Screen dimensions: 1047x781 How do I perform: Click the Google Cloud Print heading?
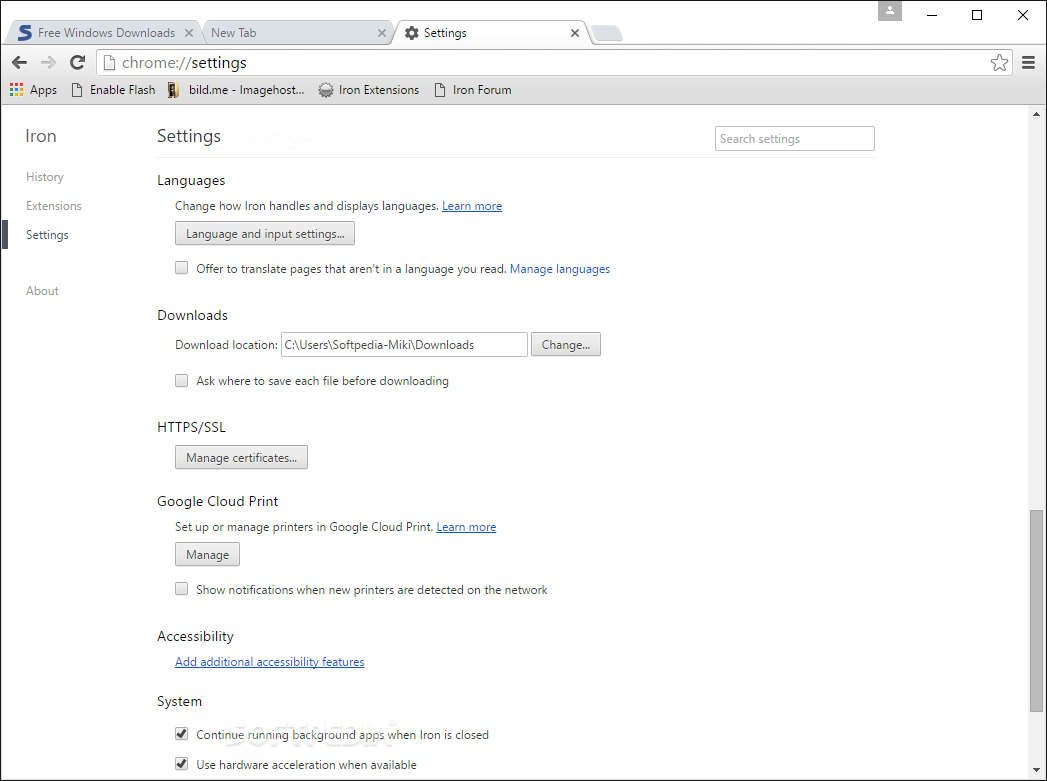(x=217, y=501)
